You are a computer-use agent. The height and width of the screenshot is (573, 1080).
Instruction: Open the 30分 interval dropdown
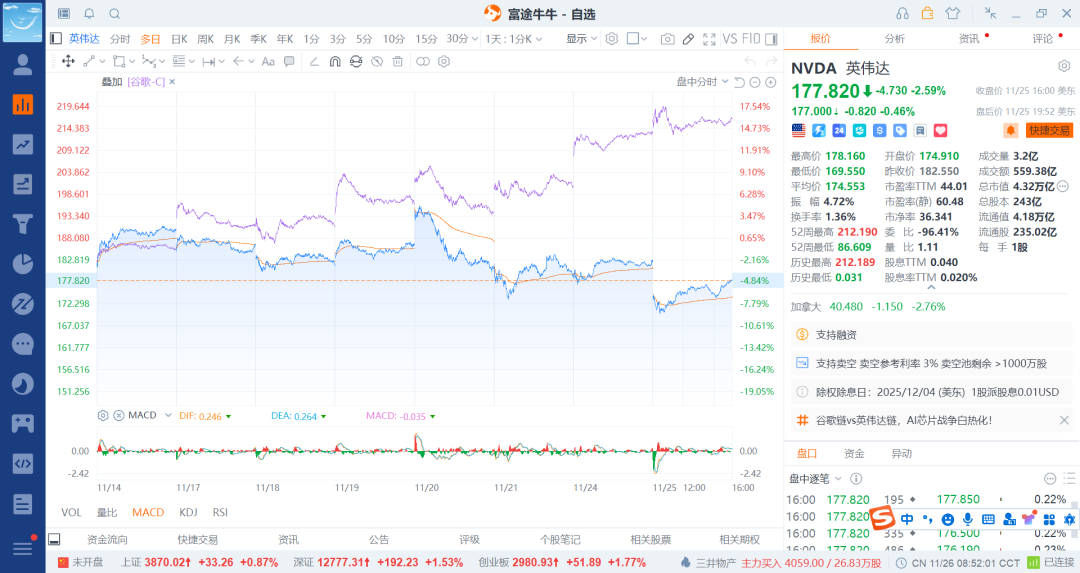pyautogui.click(x=461, y=39)
